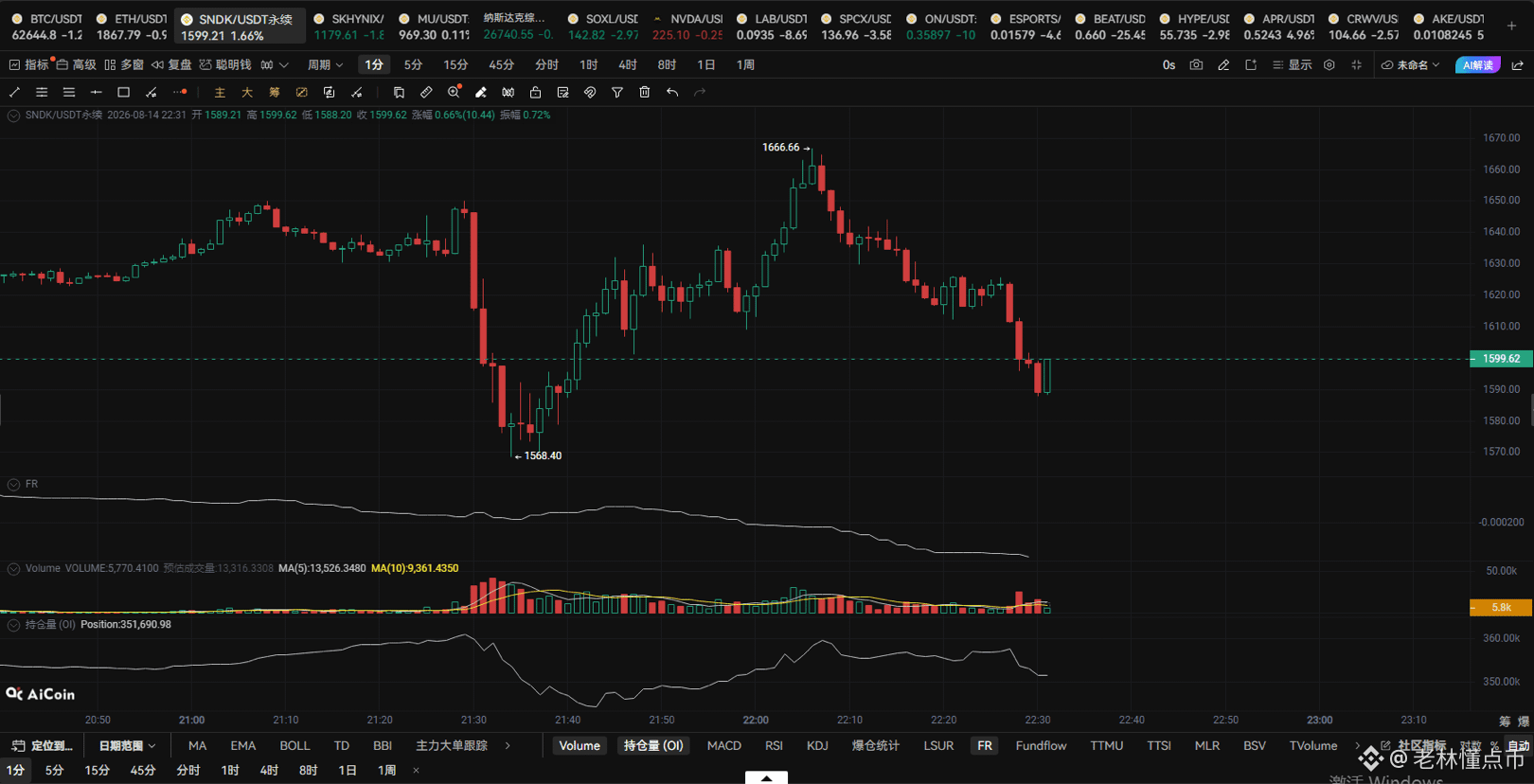
Task: Click the 主 main indicator icon
Action: point(220,92)
